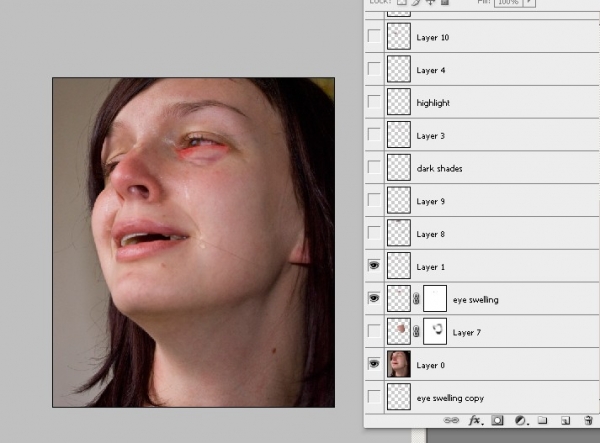Click 'Layer 9' layer name
This screenshot has width=600, height=443.
430,201
